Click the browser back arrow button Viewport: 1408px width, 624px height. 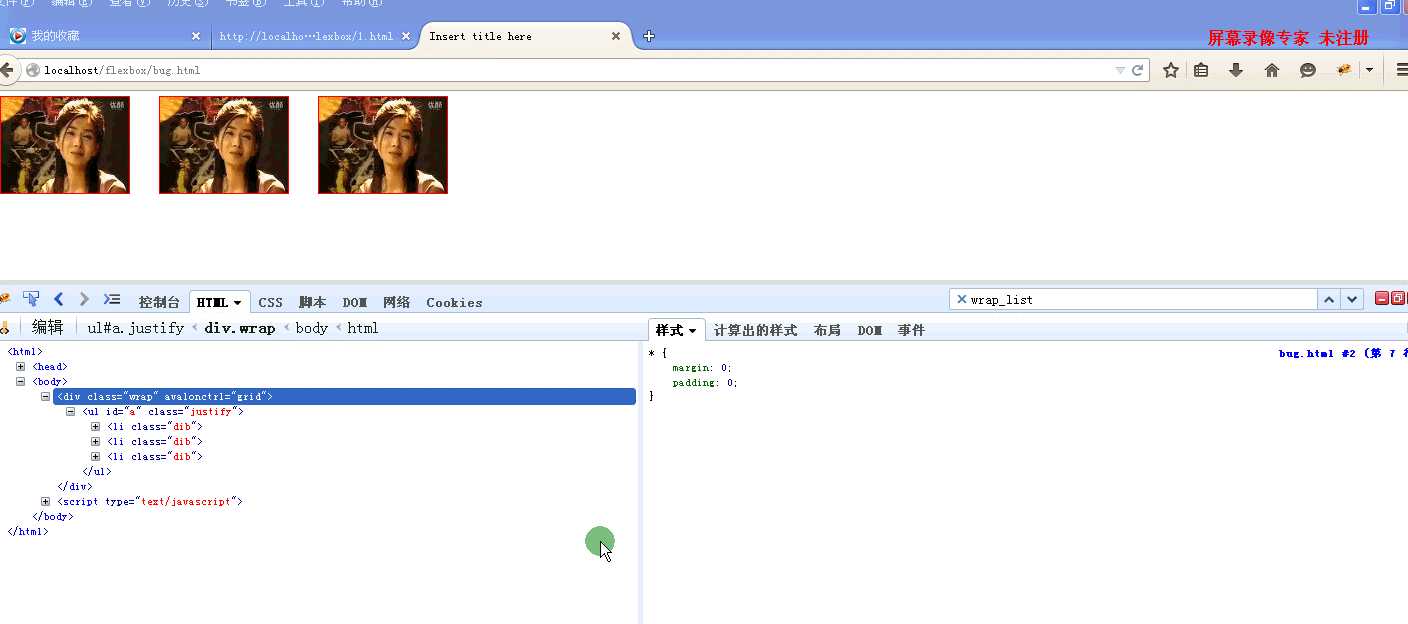[6, 70]
